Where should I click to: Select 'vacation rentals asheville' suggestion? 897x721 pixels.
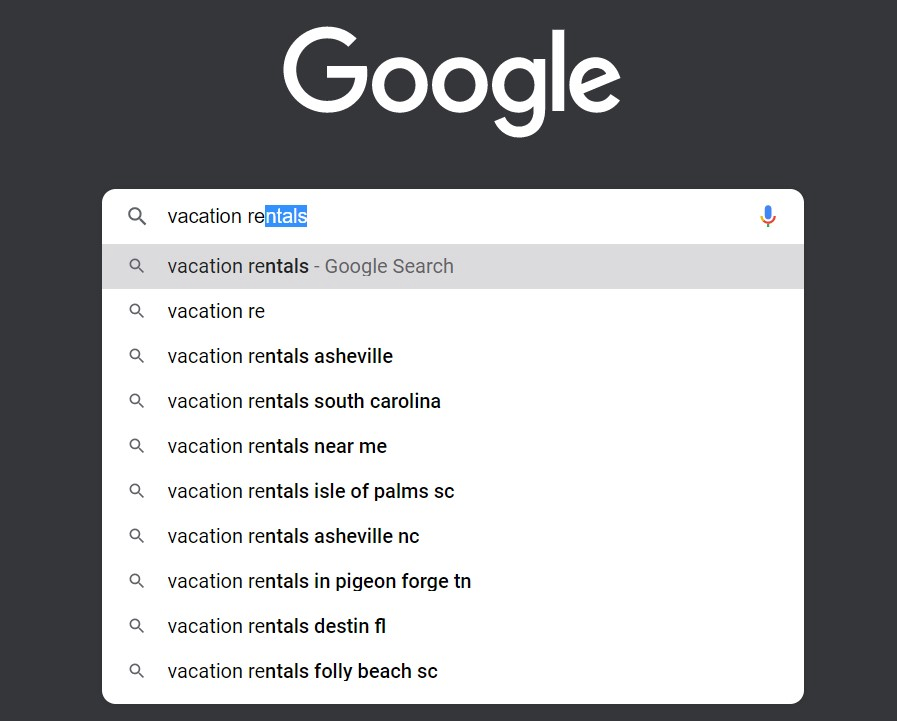(x=453, y=356)
